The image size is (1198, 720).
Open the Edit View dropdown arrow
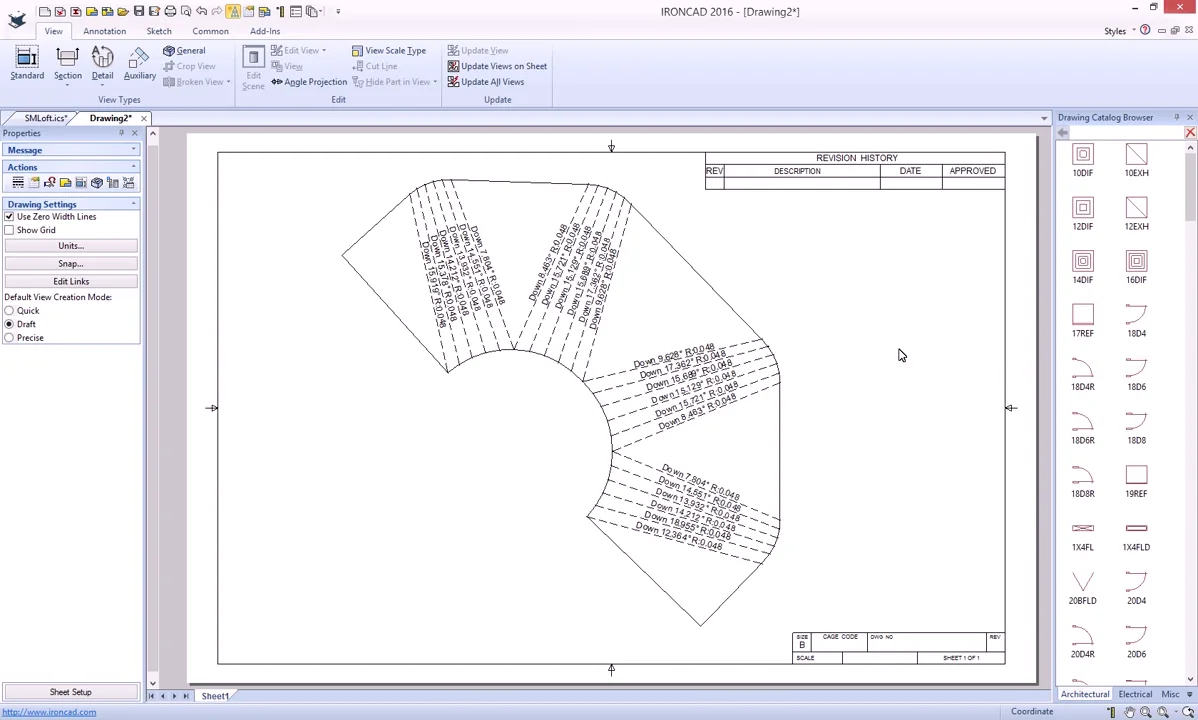click(324, 50)
